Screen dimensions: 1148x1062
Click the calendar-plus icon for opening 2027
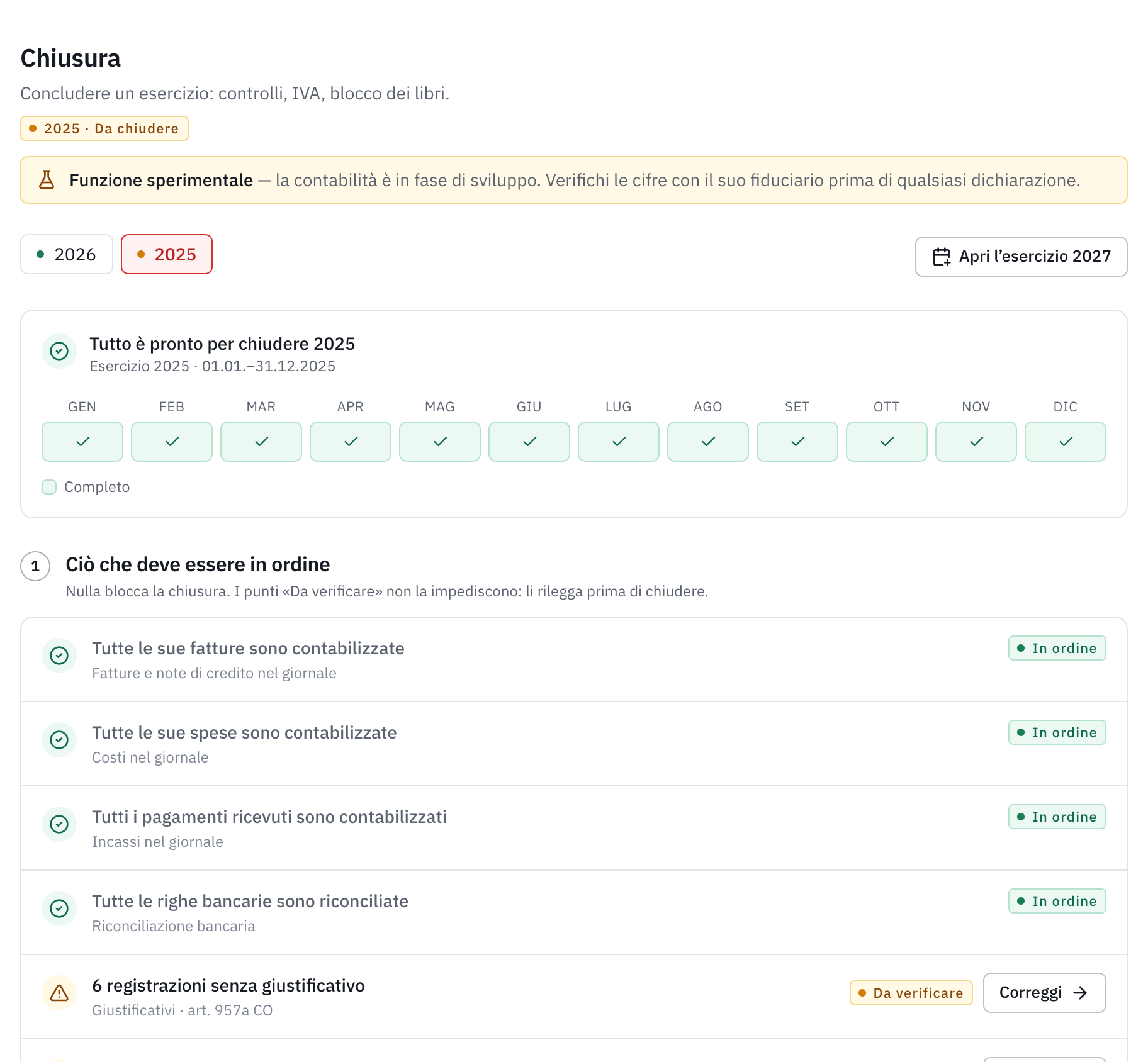(x=942, y=257)
